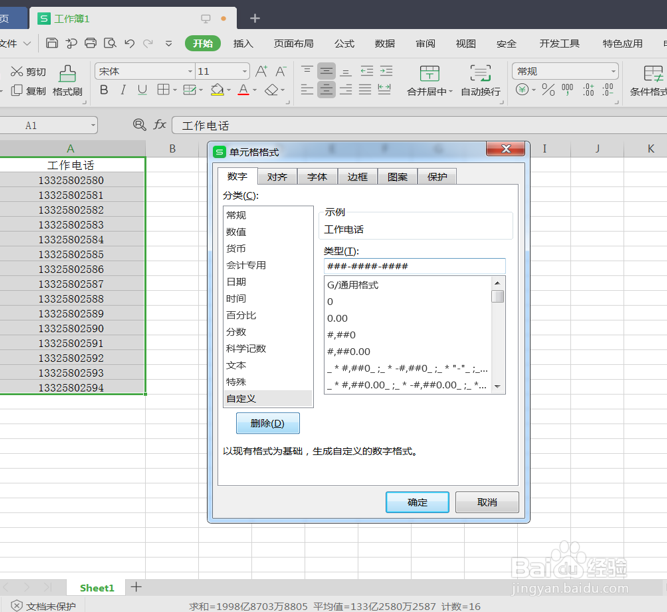This screenshot has height=612, width=667.
Task: Open Print Preview icon
Action: click(110, 43)
